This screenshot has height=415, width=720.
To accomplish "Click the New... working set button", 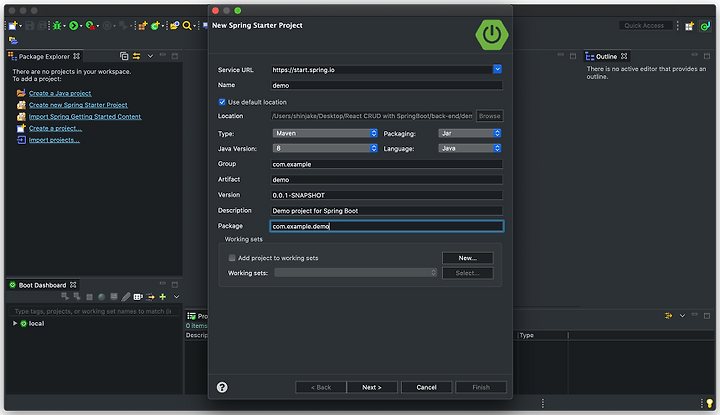I will (x=467, y=258).
